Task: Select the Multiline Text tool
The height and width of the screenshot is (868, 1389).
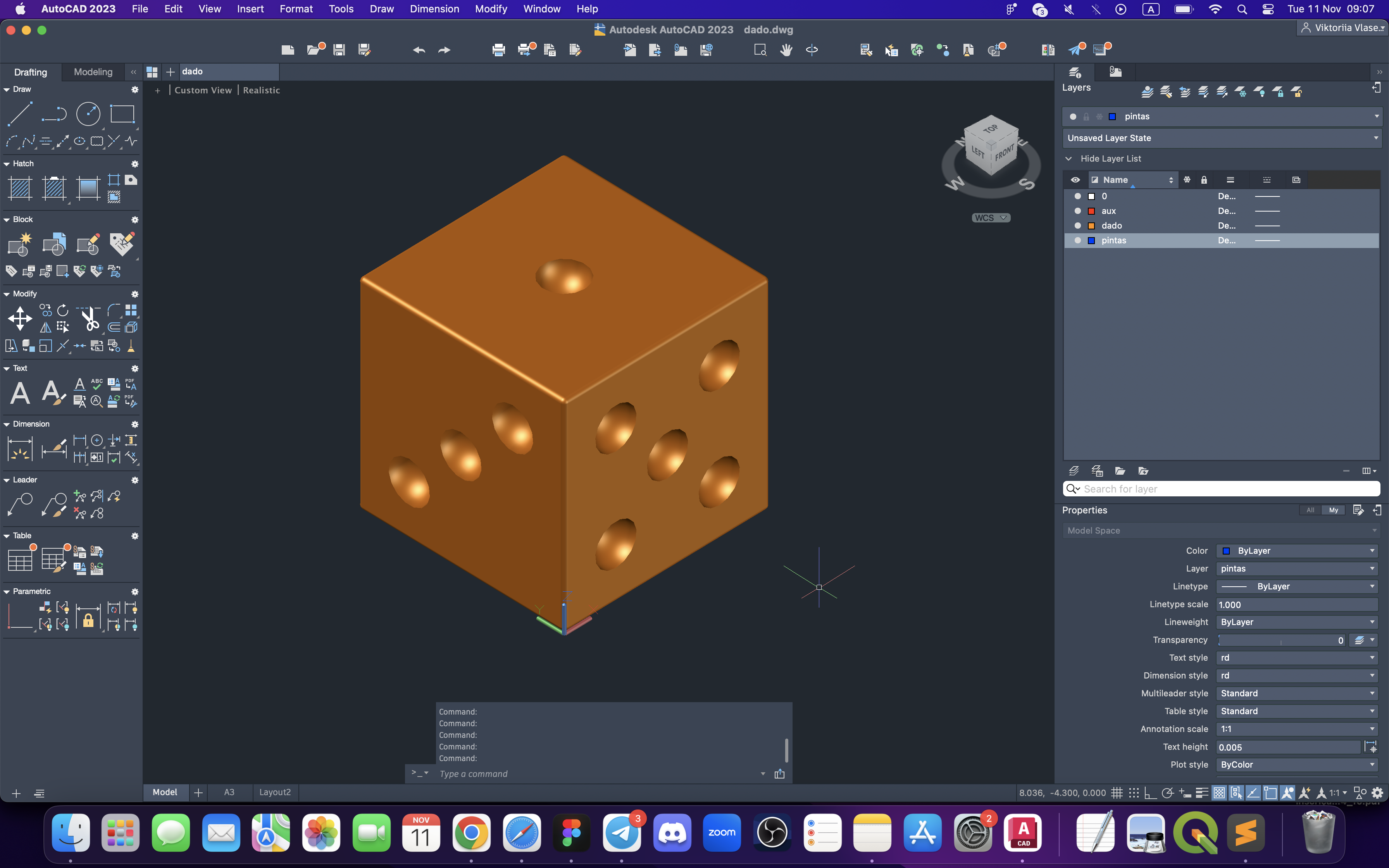Action: (x=19, y=393)
